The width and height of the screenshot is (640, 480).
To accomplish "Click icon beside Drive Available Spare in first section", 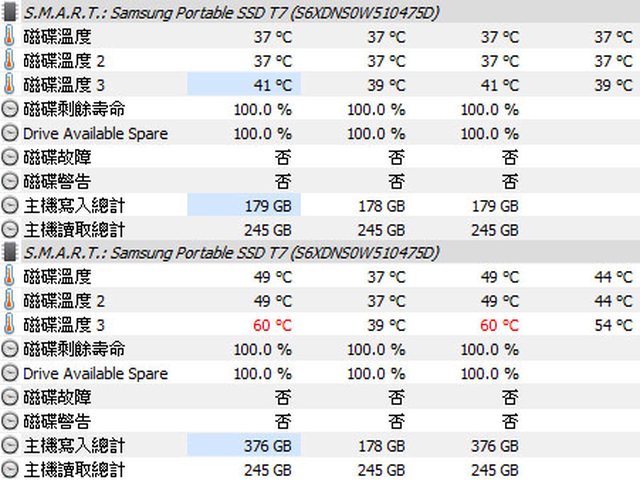I will (x=10, y=133).
